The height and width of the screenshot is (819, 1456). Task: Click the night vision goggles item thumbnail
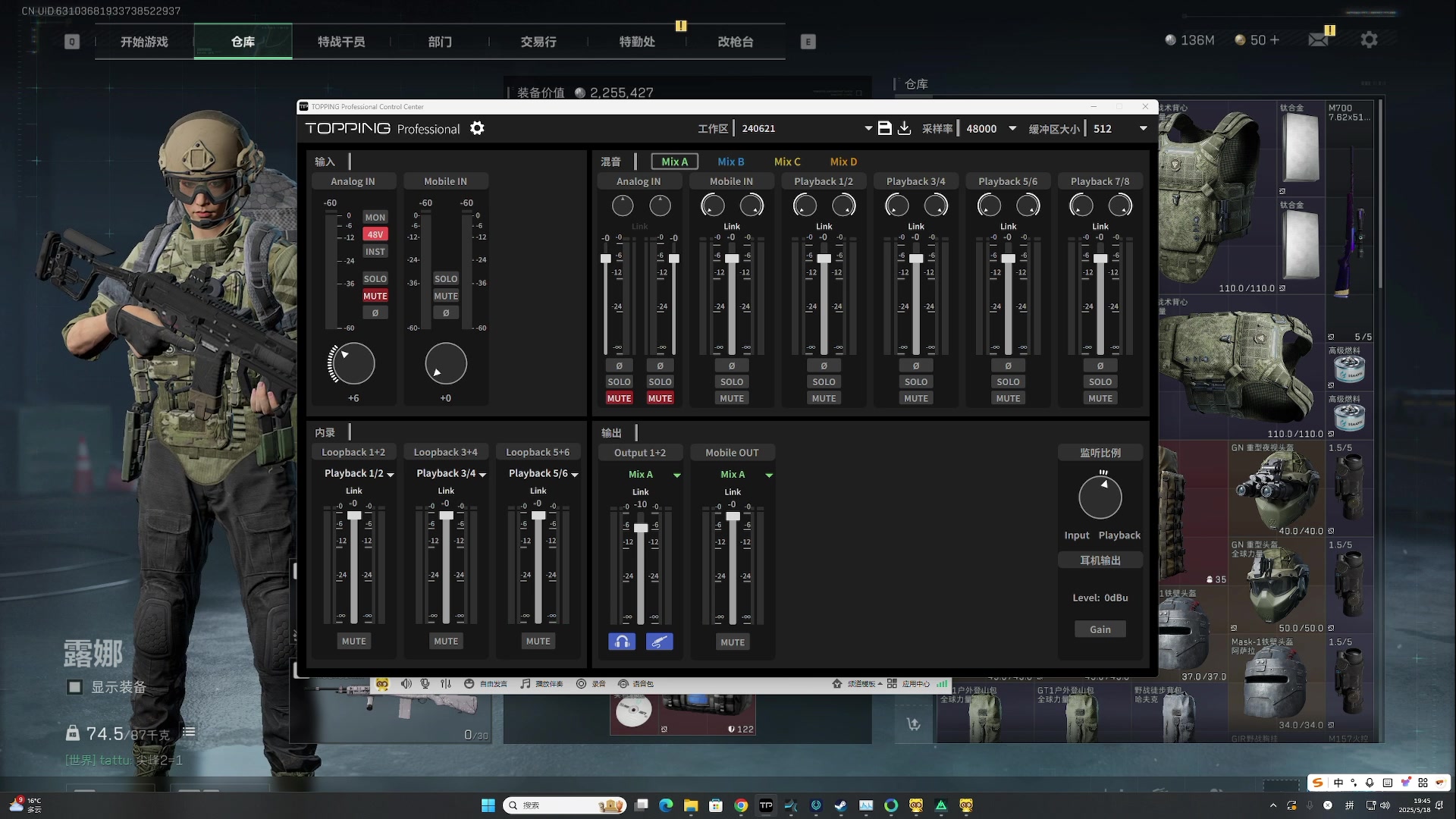click(x=1276, y=489)
